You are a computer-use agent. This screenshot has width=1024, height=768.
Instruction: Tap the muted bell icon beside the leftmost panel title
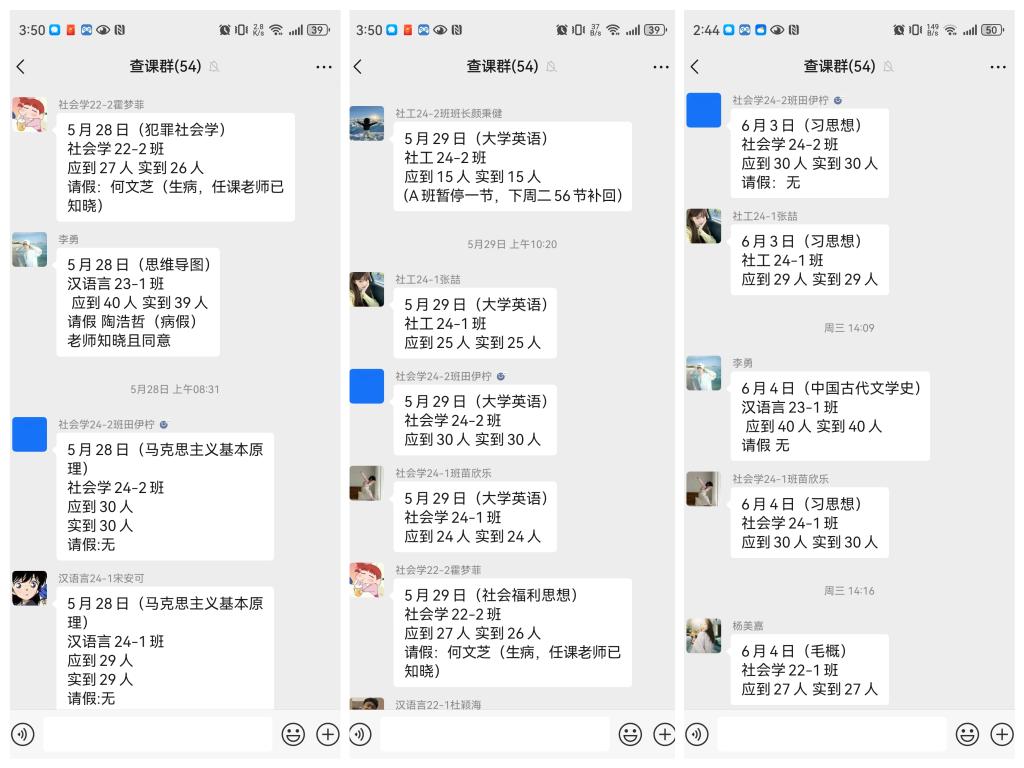214,67
